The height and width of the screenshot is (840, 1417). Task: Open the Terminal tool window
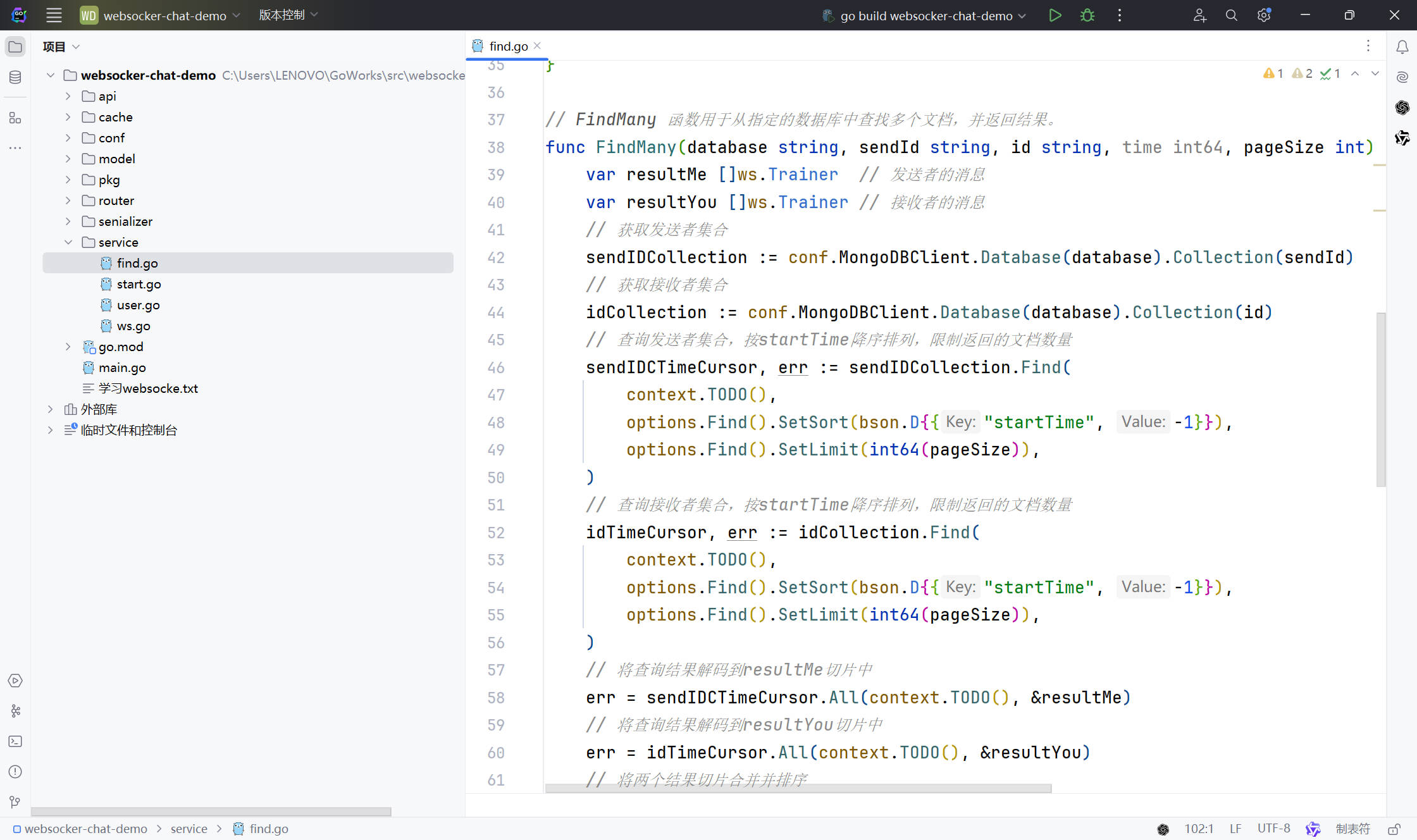point(15,741)
